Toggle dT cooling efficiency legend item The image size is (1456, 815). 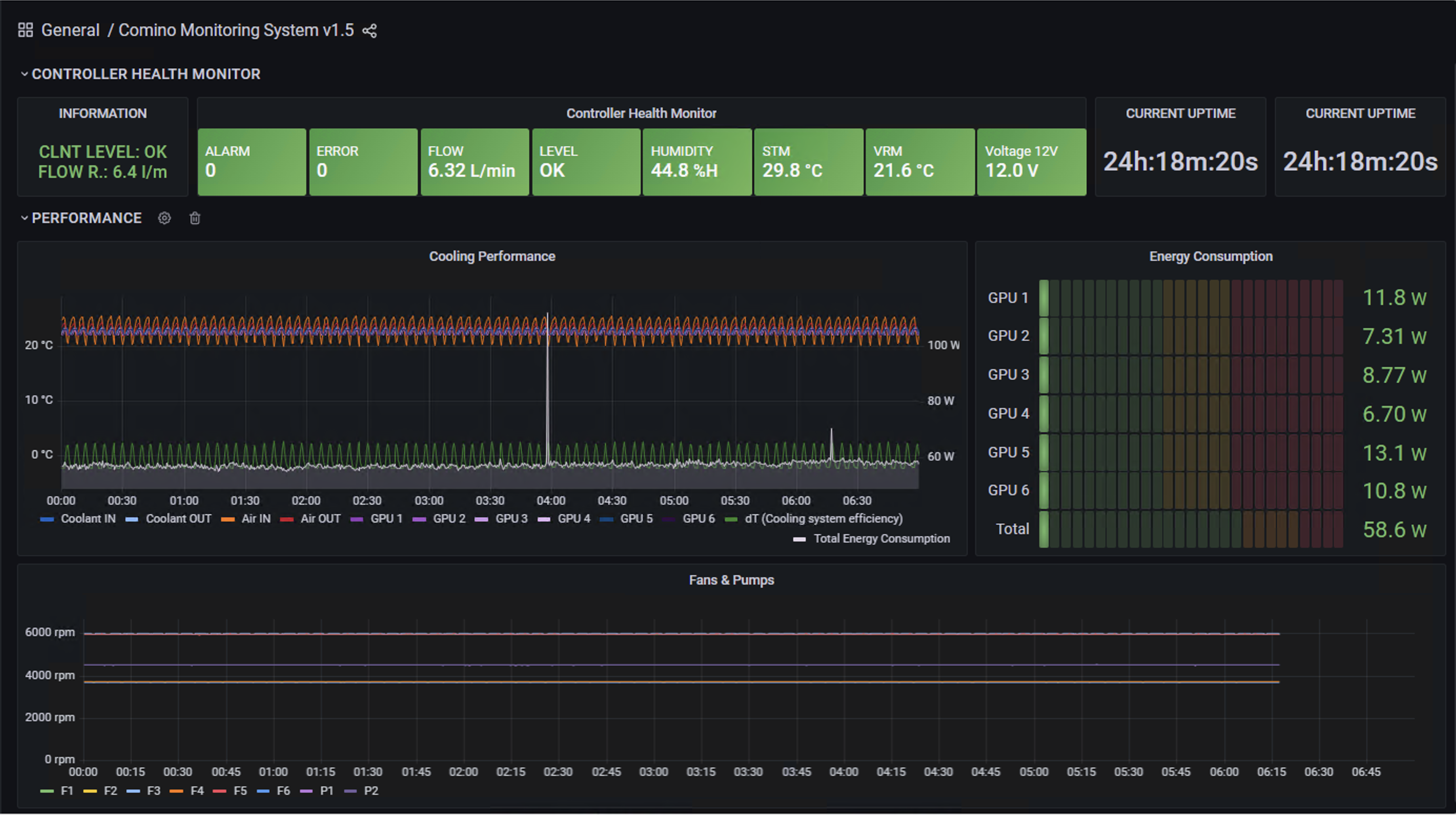pos(823,519)
